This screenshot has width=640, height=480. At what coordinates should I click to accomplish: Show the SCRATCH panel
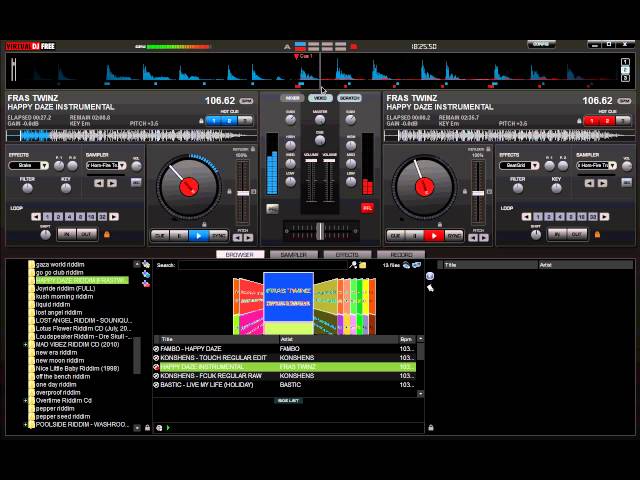(x=349, y=98)
